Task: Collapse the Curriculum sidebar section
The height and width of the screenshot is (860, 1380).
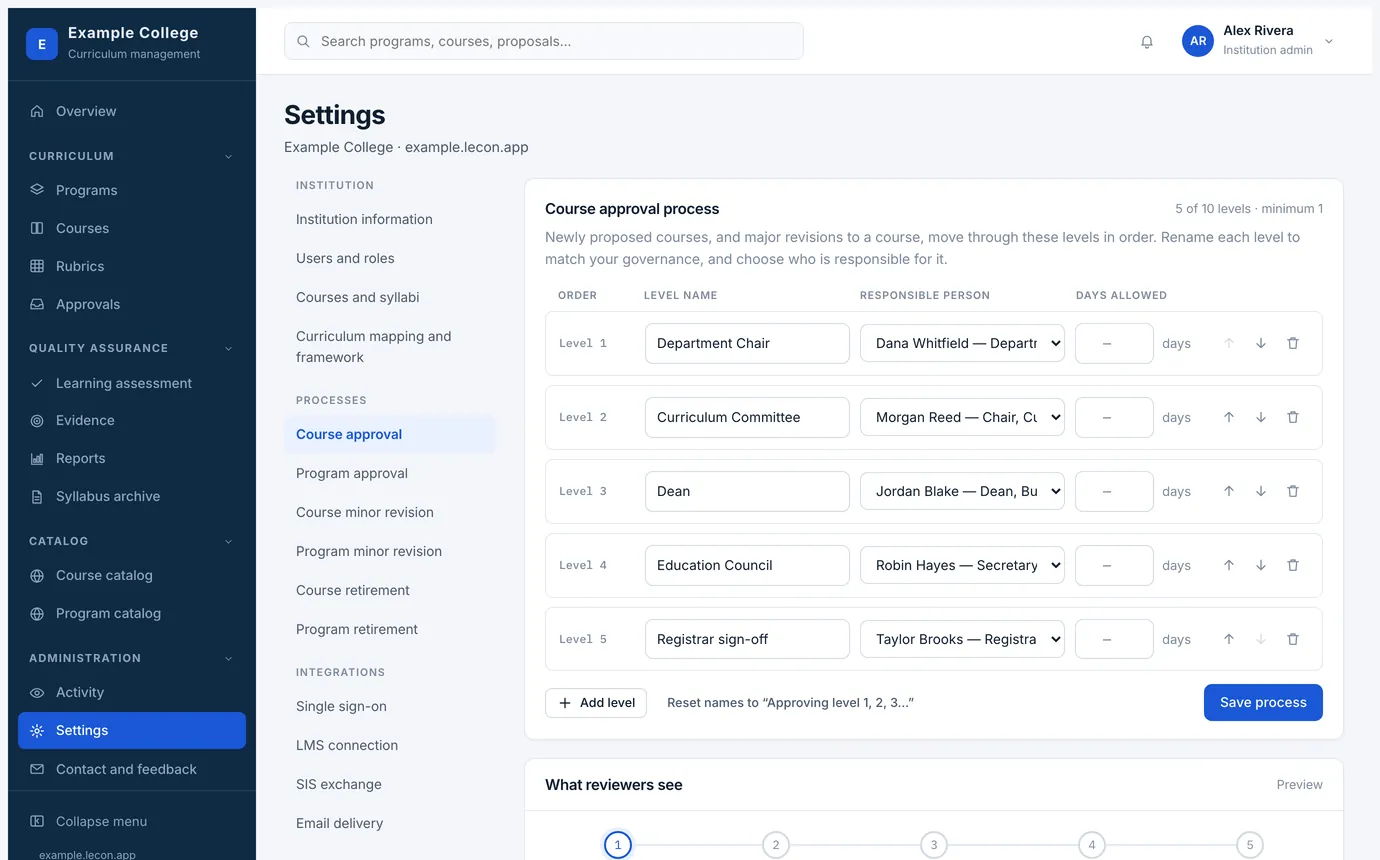Action: pyautogui.click(x=228, y=156)
